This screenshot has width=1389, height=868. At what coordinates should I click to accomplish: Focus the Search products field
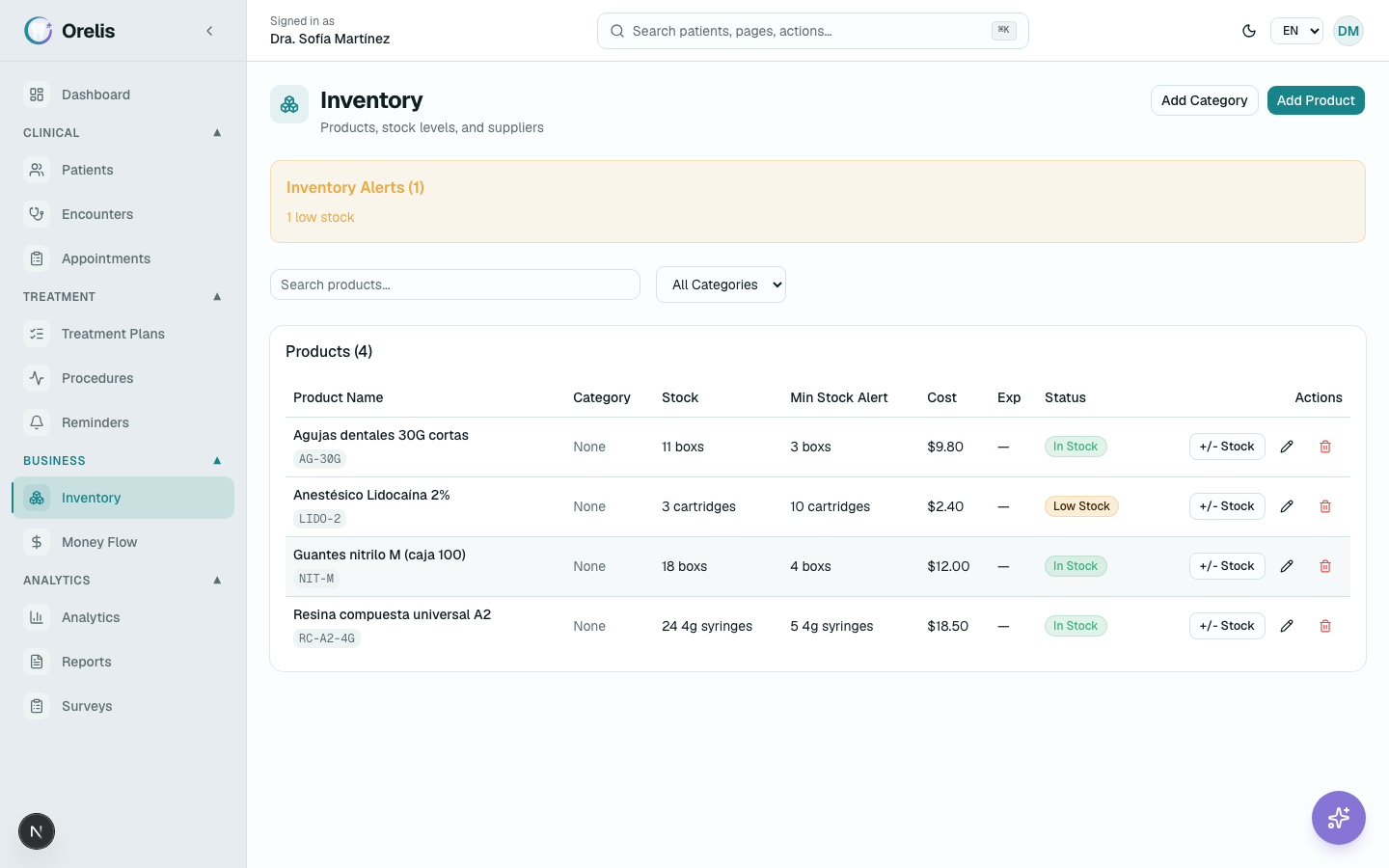point(455,285)
